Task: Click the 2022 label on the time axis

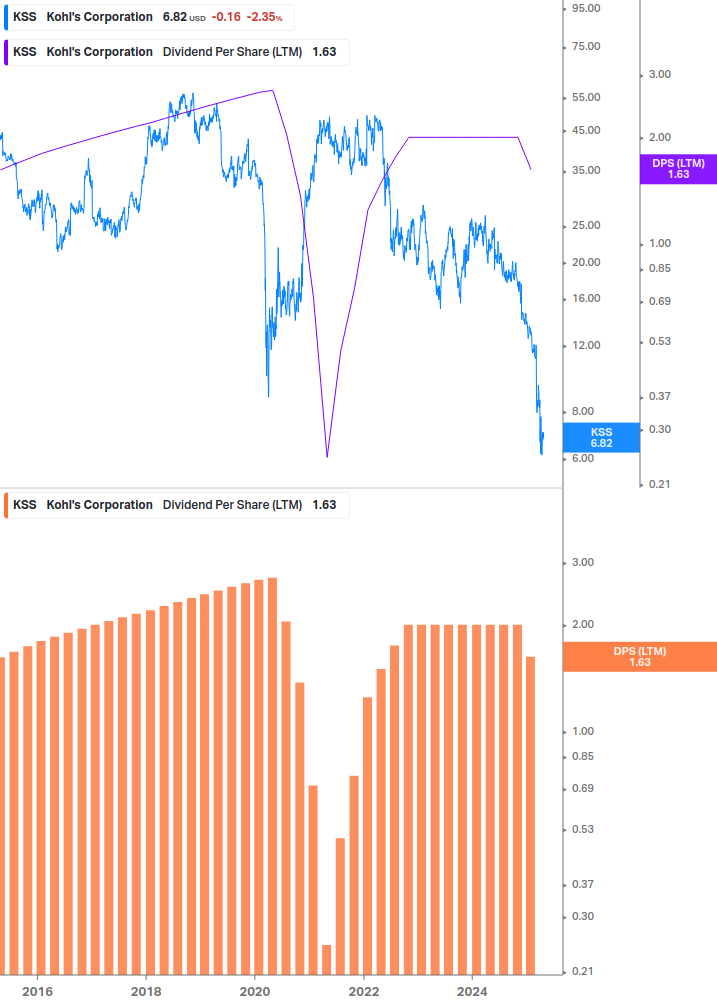Action: click(364, 992)
